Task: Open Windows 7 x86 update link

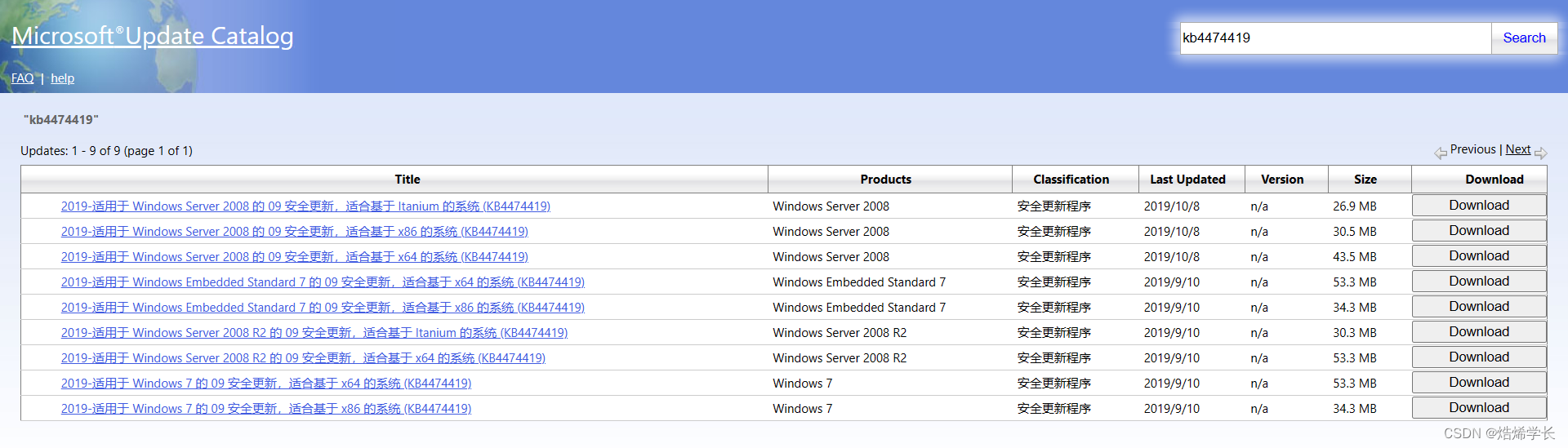Action: click(x=266, y=409)
